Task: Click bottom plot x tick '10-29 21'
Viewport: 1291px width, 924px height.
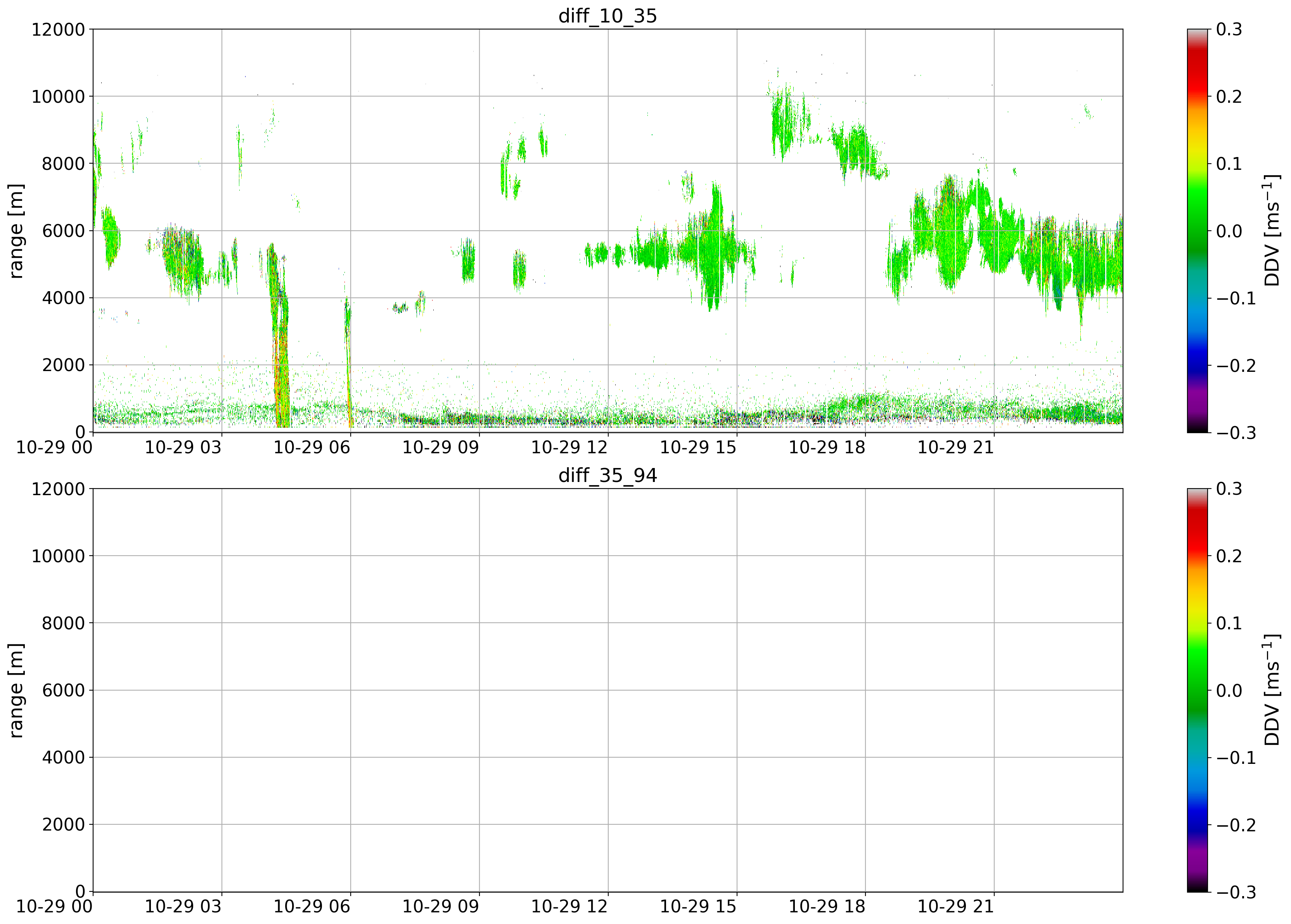Action: click(956, 907)
